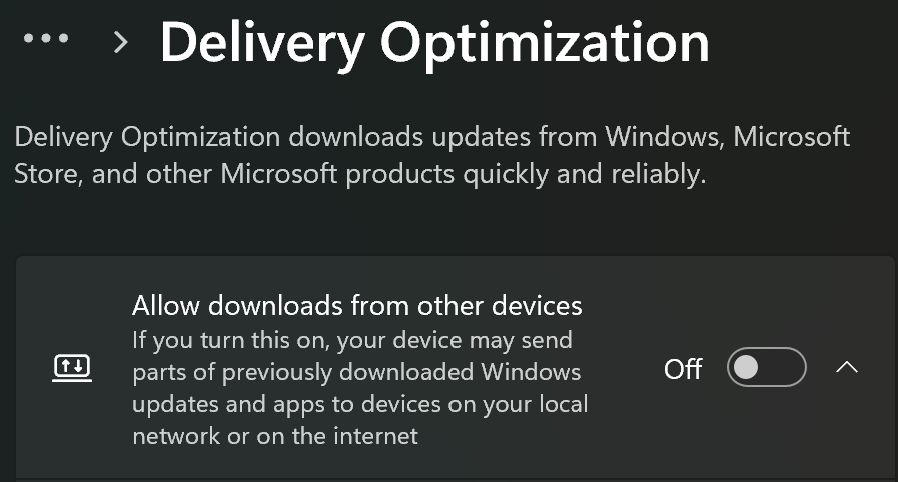Enable Allow downloads from other devices switch

point(768,368)
